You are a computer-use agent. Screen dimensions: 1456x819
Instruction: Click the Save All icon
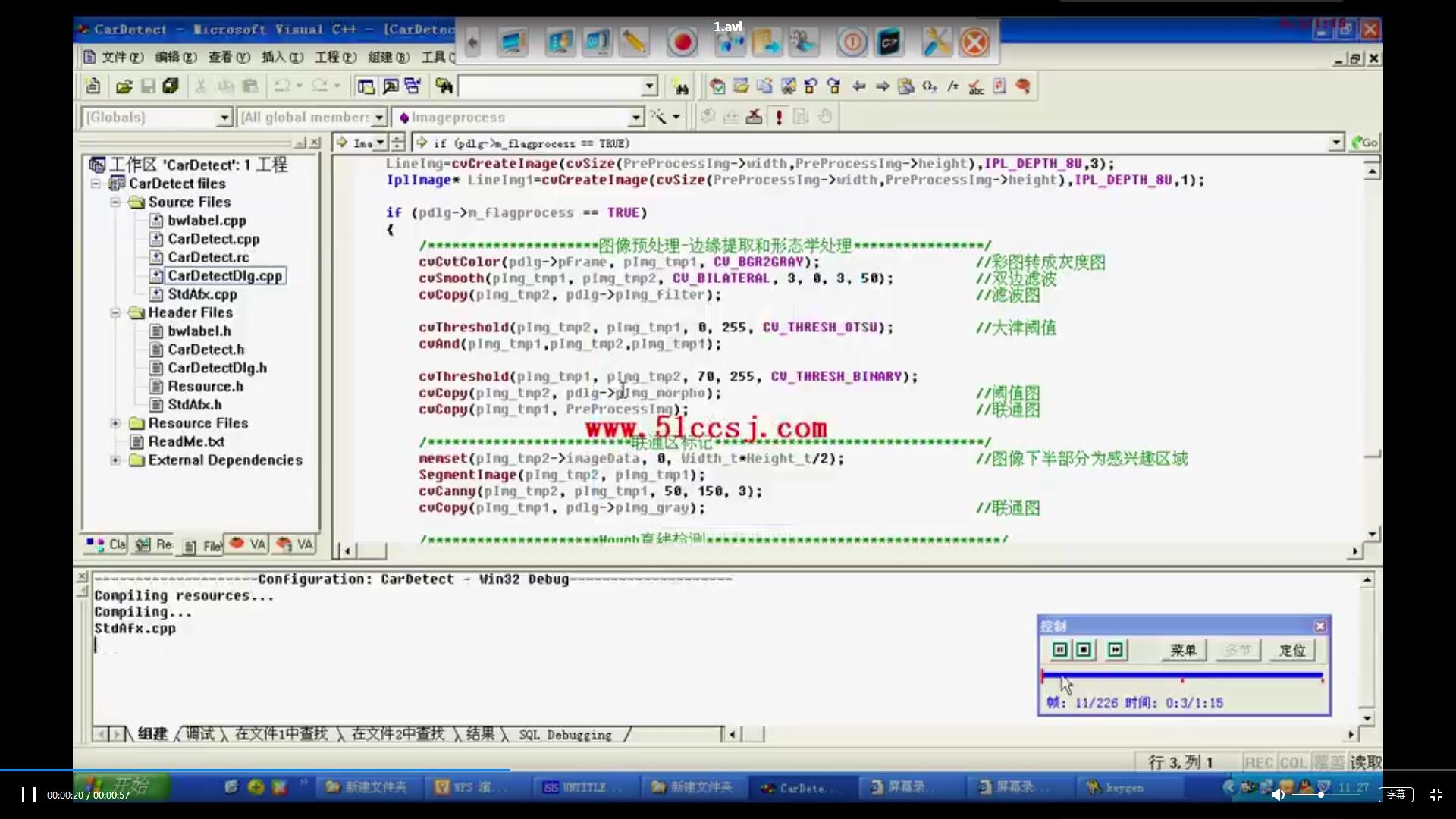click(171, 86)
